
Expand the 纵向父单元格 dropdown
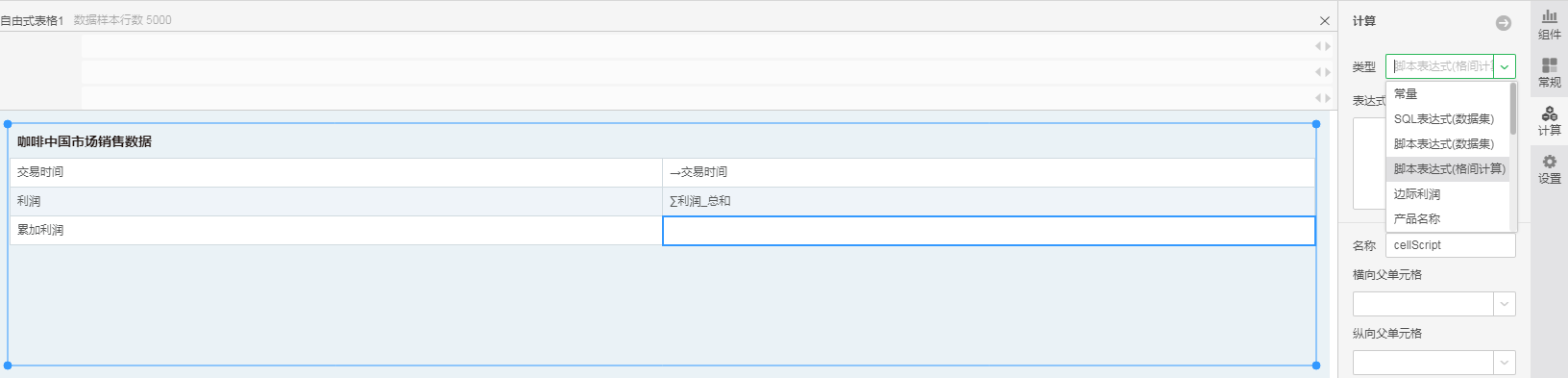click(x=1505, y=363)
